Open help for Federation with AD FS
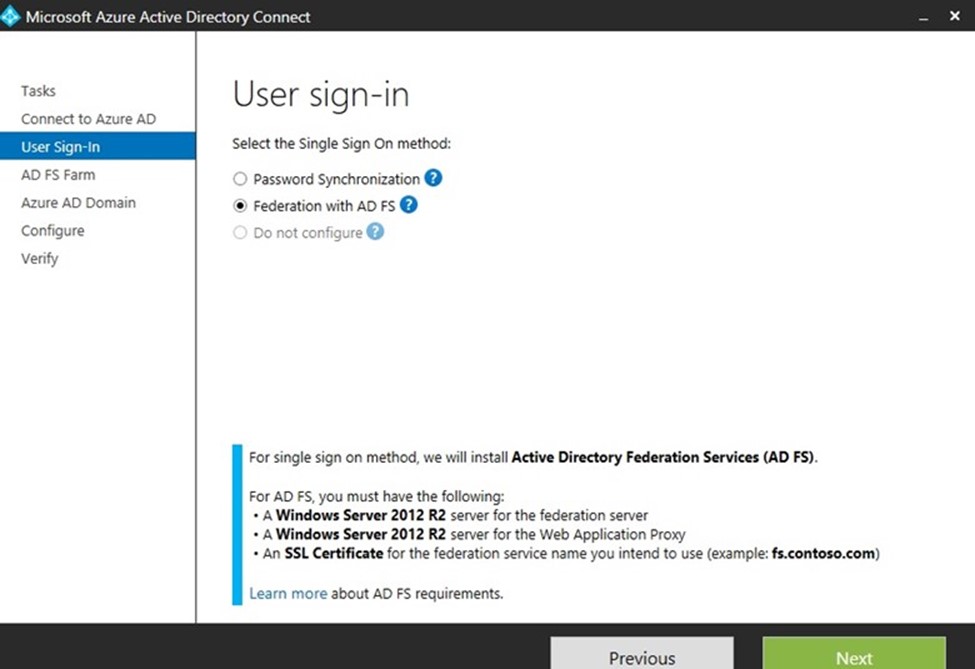This screenshot has width=975, height=669. 409,205
